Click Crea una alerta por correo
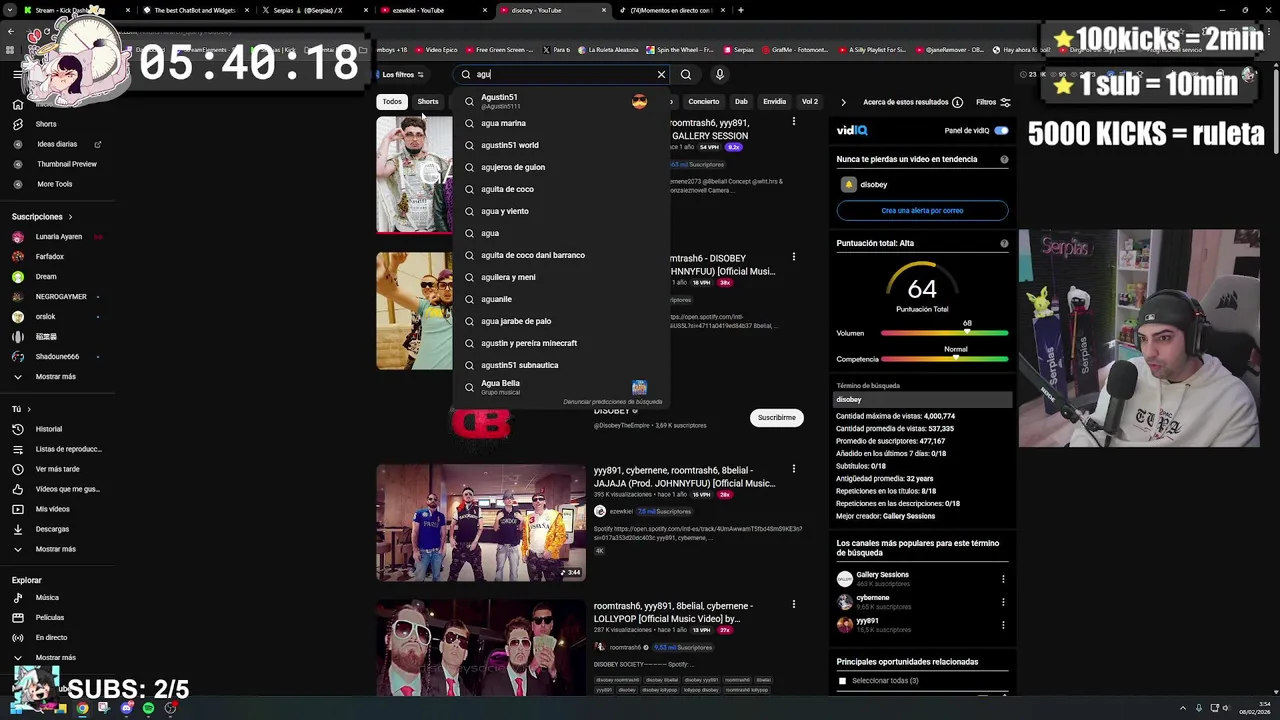Image resolution: width=1280 pixels, height=720 pixels. (922, 211)
